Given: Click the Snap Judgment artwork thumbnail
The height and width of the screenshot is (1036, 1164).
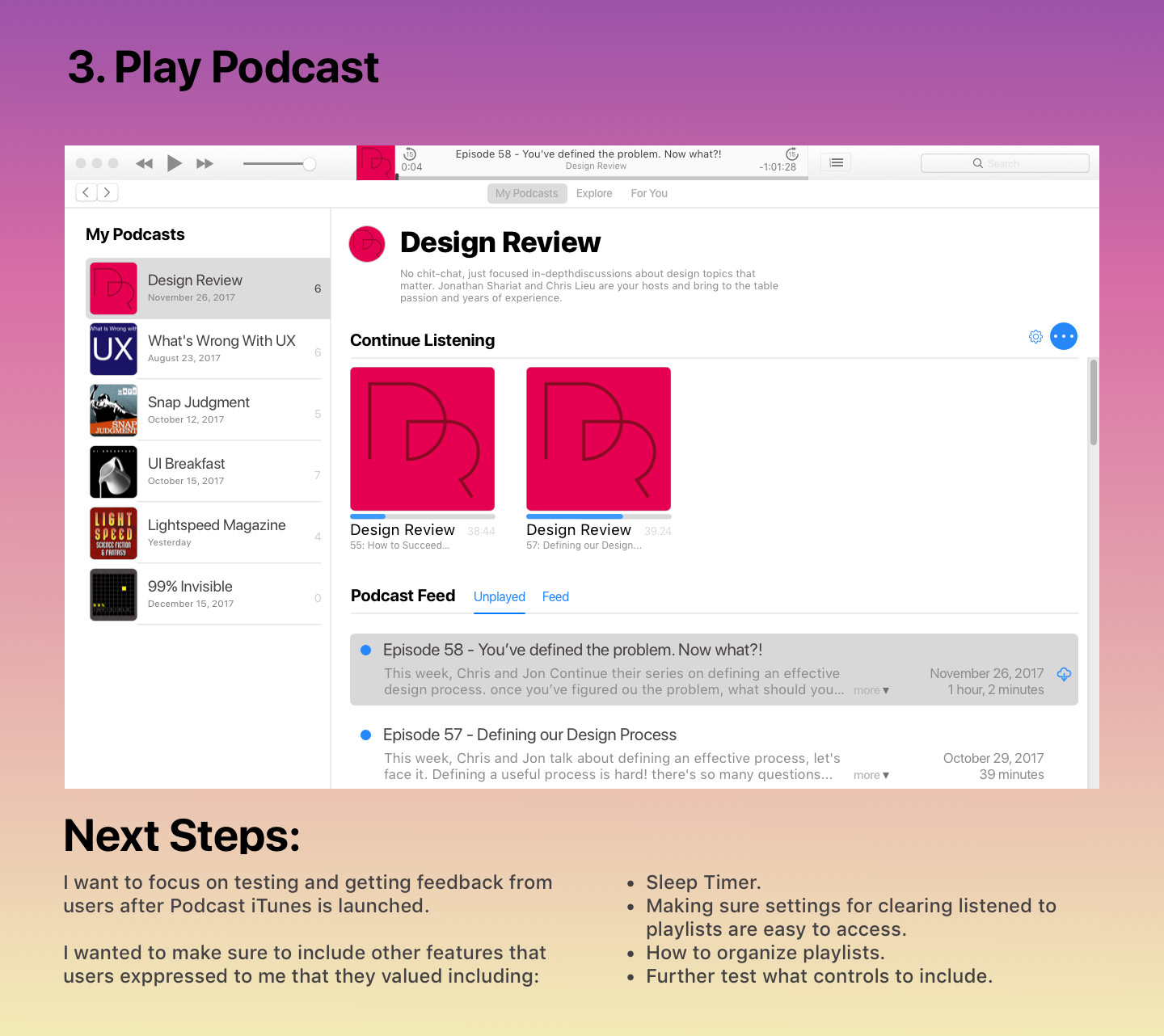Looking at the screenshot, I should (x=113, y=411).
